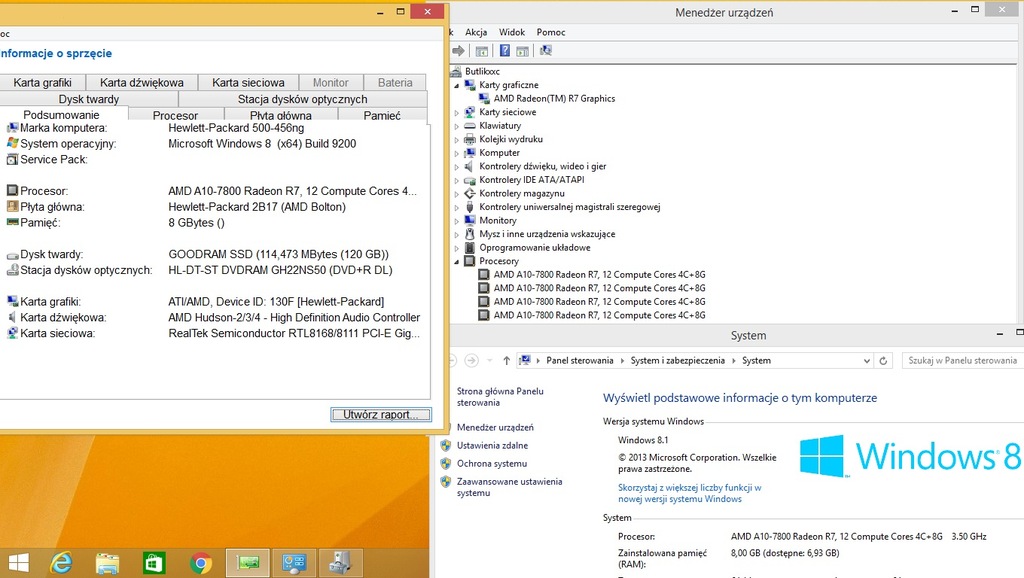
Task: Click the Utwórz raport button
Action: point(381,415)
